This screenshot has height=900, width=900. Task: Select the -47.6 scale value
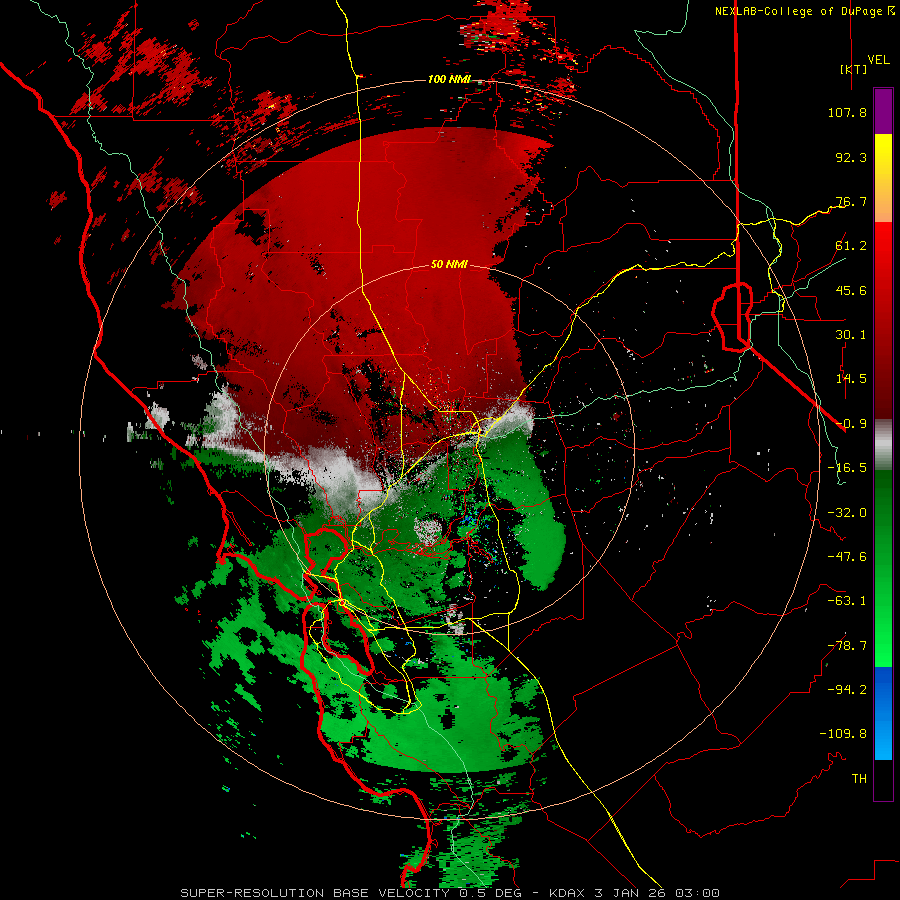click(847, 557)
